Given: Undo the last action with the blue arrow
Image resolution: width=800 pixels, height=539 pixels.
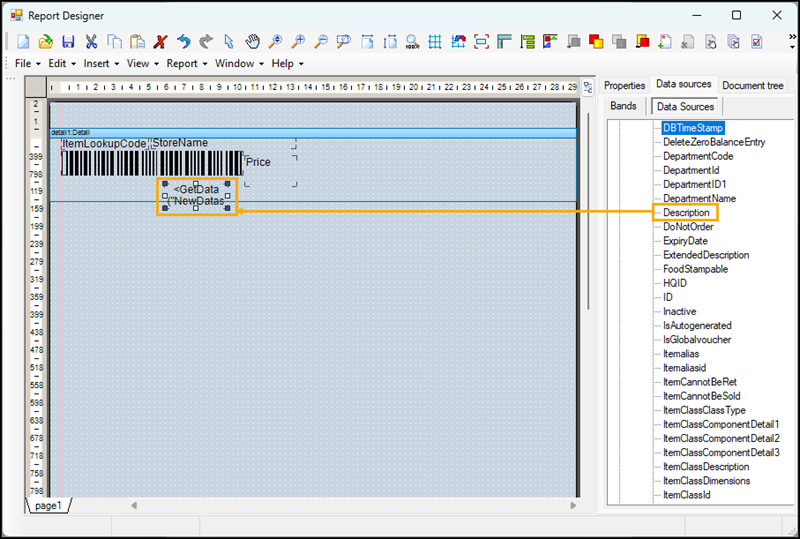Looking at the screenshot, I should pos(184,42).
